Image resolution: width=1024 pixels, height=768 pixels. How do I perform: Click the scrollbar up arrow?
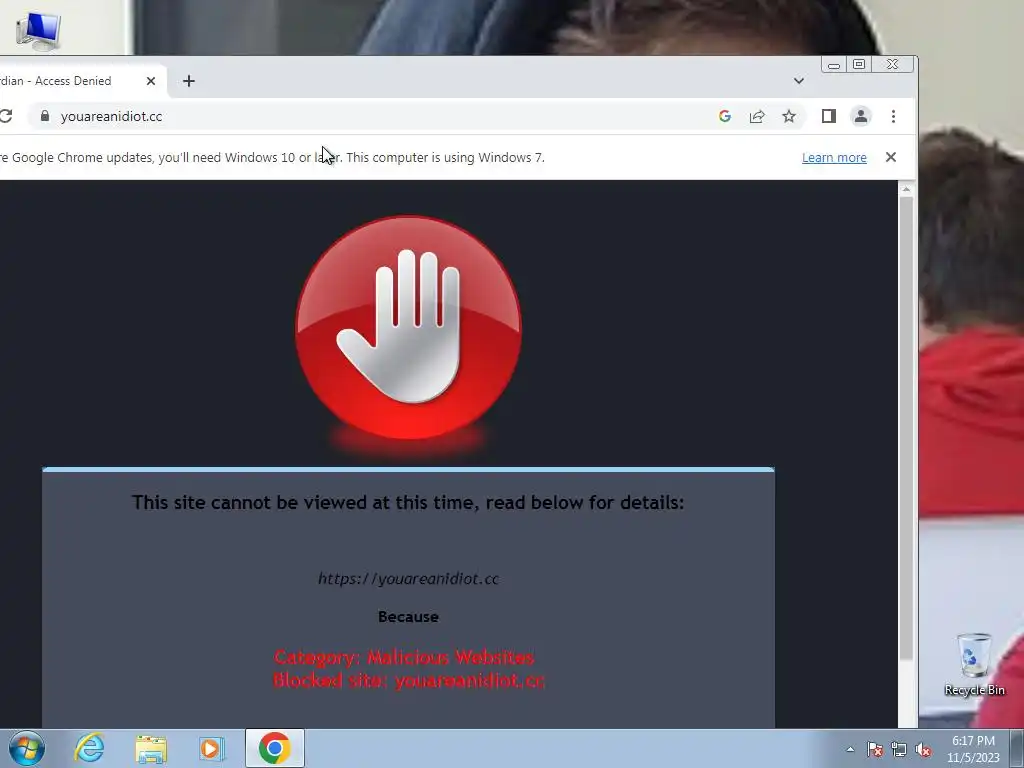click(x=906, y=189)
